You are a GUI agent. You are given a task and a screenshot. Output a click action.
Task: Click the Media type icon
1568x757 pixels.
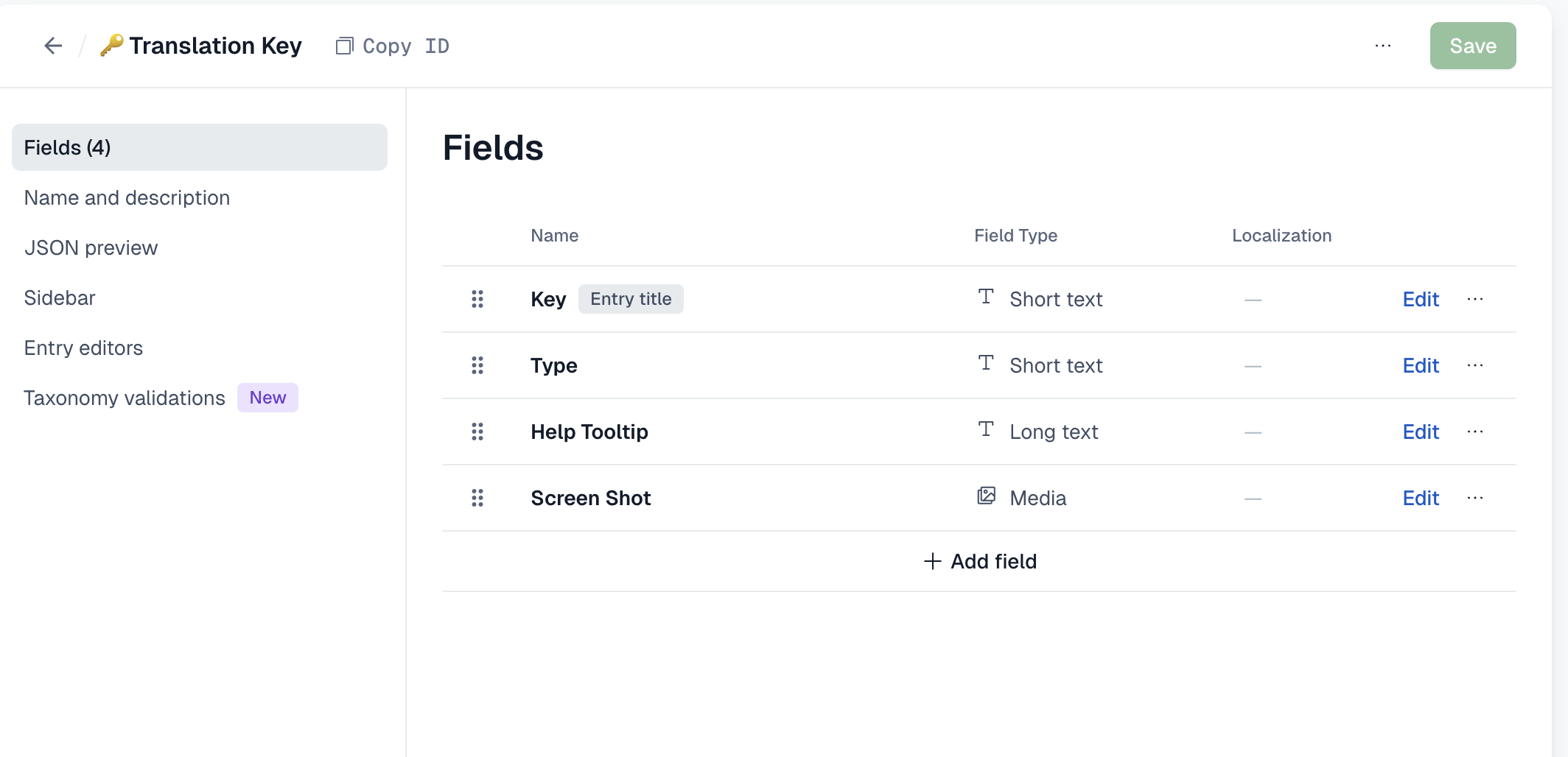click(x=986, y=496)
